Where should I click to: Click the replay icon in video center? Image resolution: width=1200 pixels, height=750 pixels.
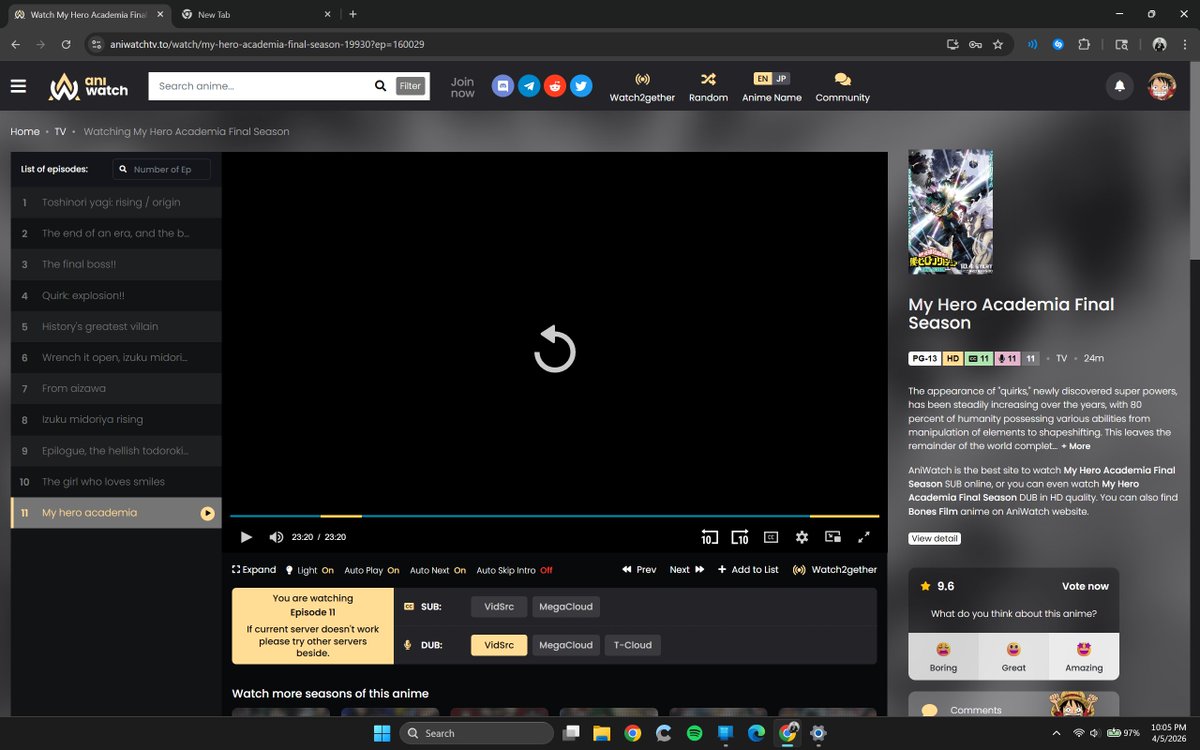(x=555, y=349)
